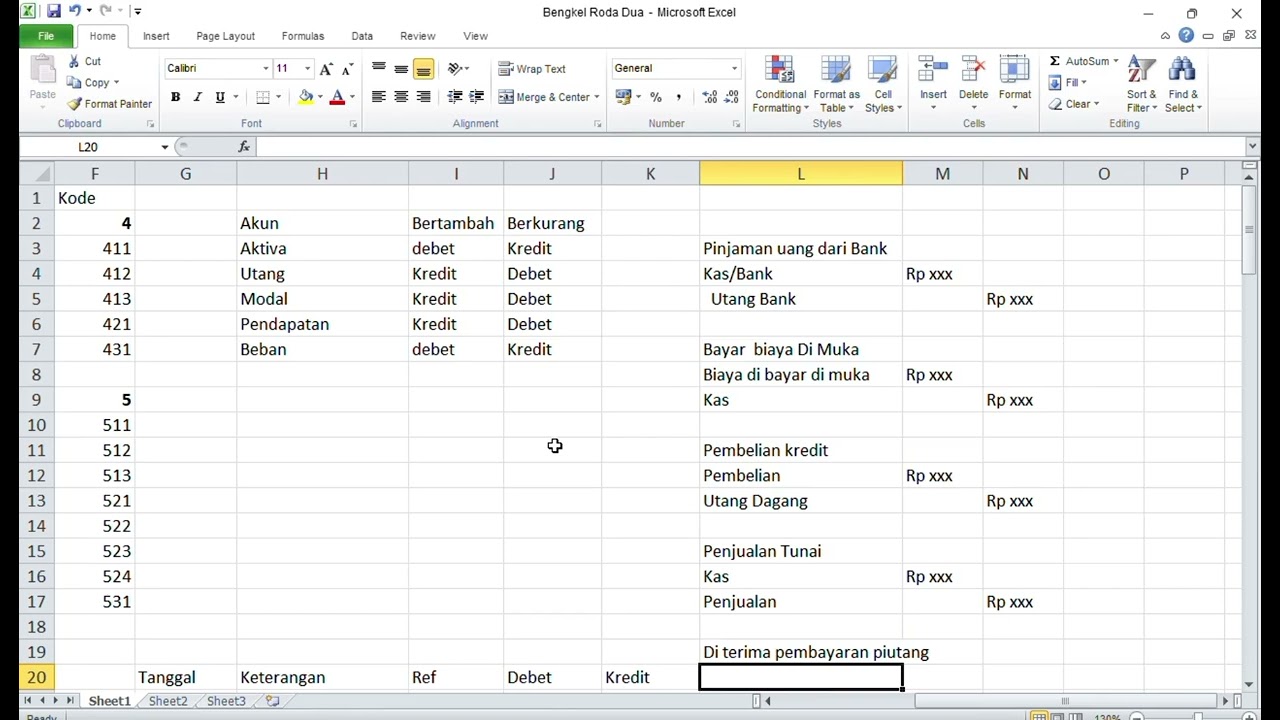The image size is (1280, 720).
Task: Toggle Top Align
Action: [x=378, y=68]
